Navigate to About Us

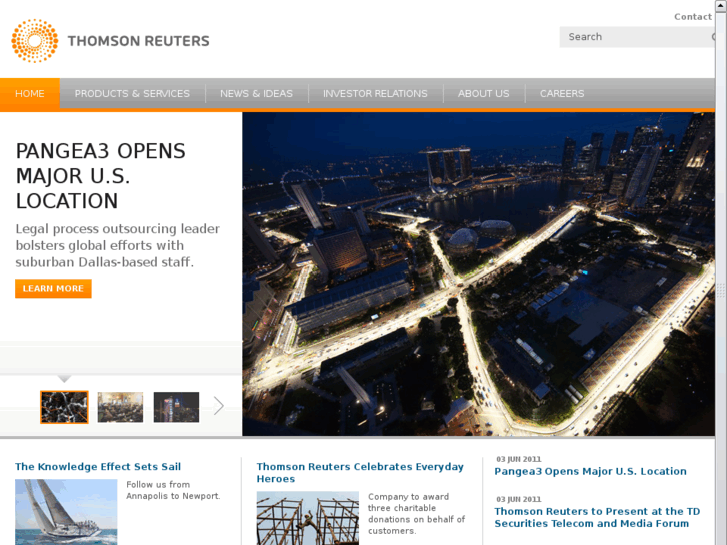[x=484, y=94]
